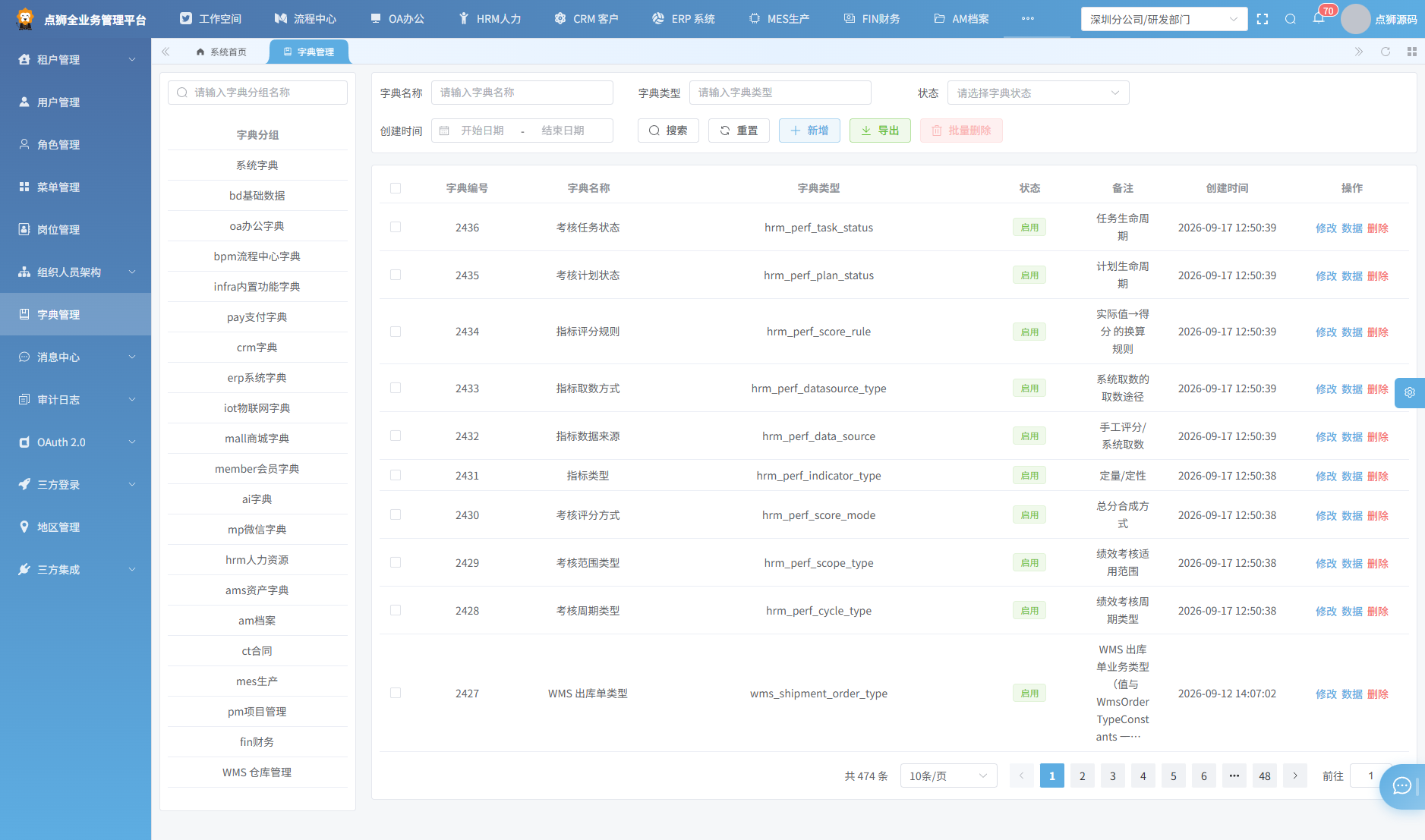The image size is (1425, 840).
Task: Open the HRM人力 top menu
Action: click(490, 19)
